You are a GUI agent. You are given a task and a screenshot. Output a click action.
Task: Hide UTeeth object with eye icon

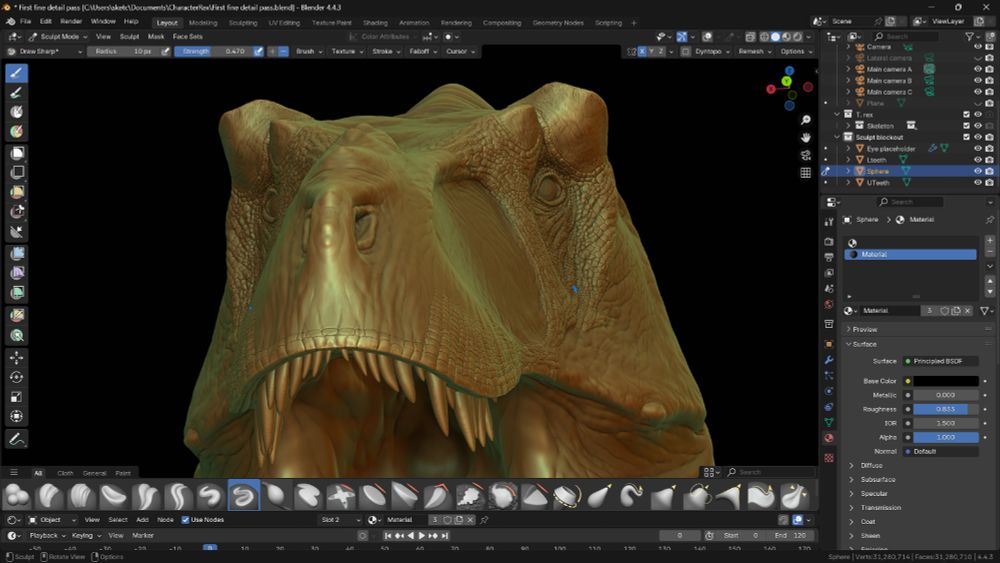click(978, 182)
